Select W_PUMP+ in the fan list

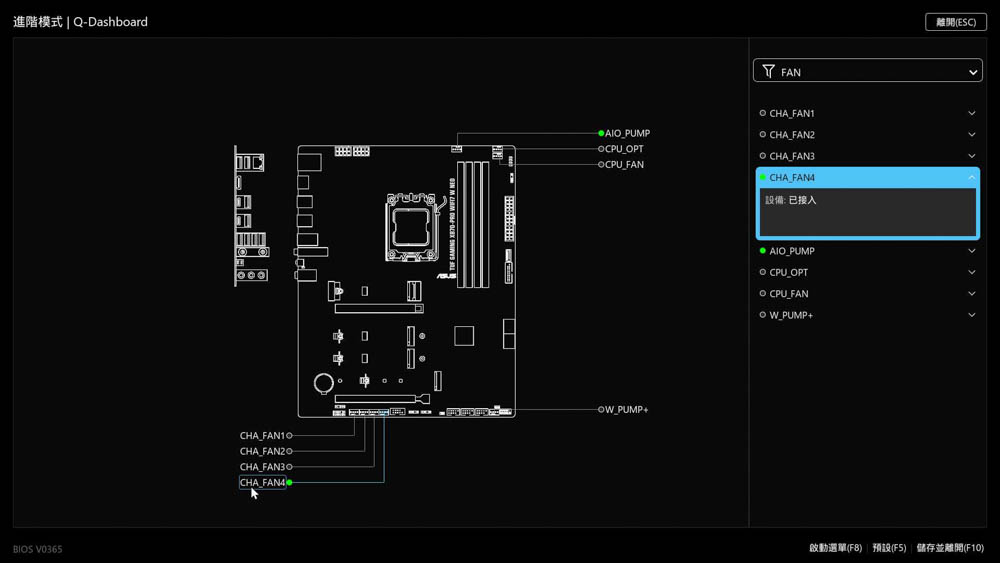coord(790,315)
